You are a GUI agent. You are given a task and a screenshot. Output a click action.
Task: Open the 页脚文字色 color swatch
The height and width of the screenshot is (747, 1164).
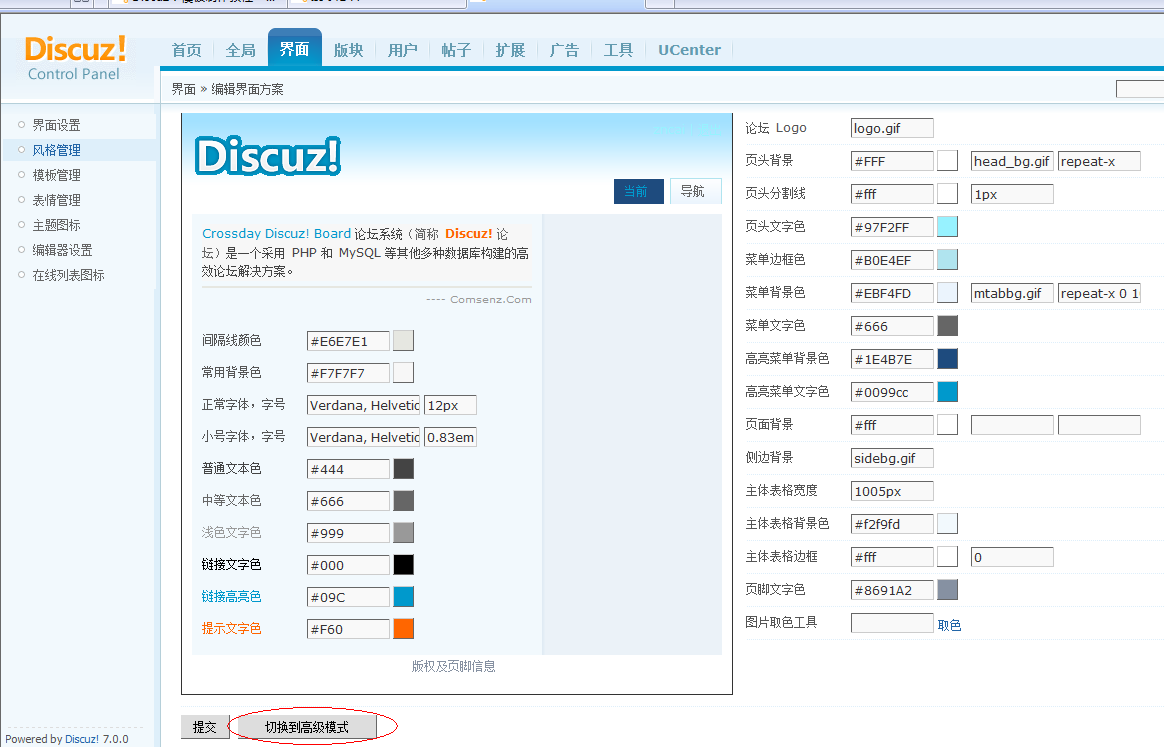click(x=947, y=590)
